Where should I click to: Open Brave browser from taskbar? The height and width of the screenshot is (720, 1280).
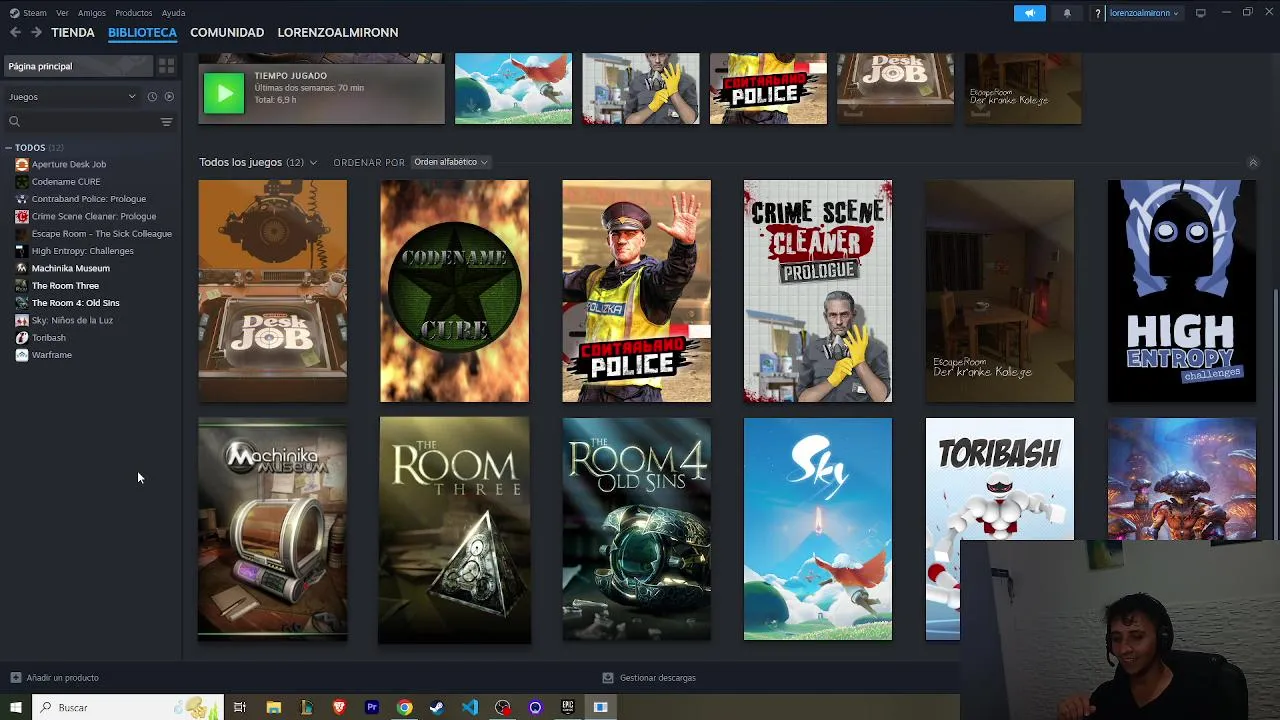click(x=339, y=707)
